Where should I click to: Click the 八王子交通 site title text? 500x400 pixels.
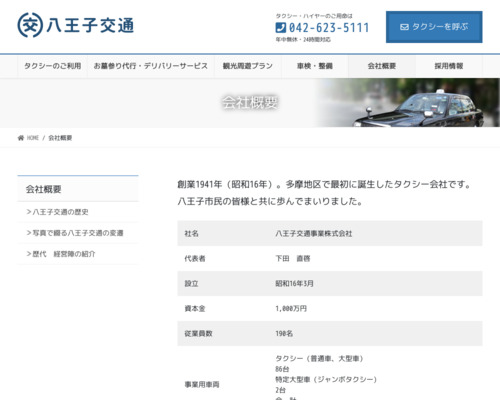coord(90,26)
